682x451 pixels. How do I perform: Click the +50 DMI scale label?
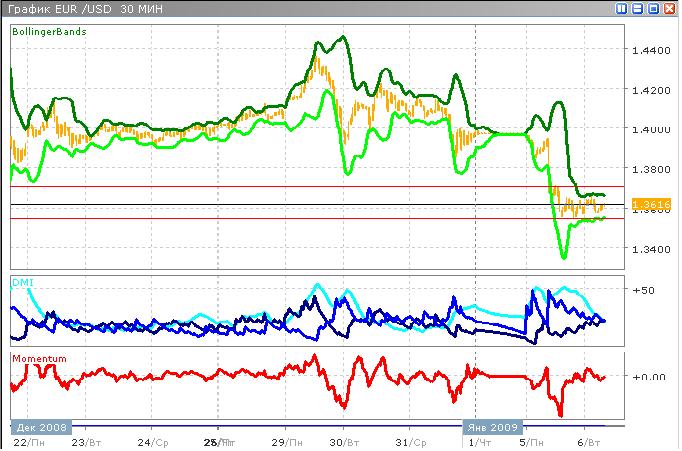645,291
